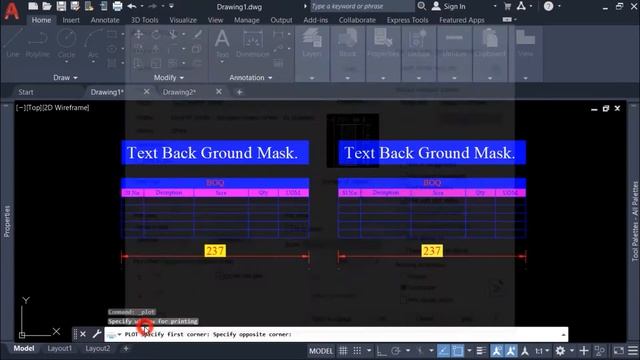Screen dimensions: 640x360
Task: Switch to the Start tab
Action: 26,92
